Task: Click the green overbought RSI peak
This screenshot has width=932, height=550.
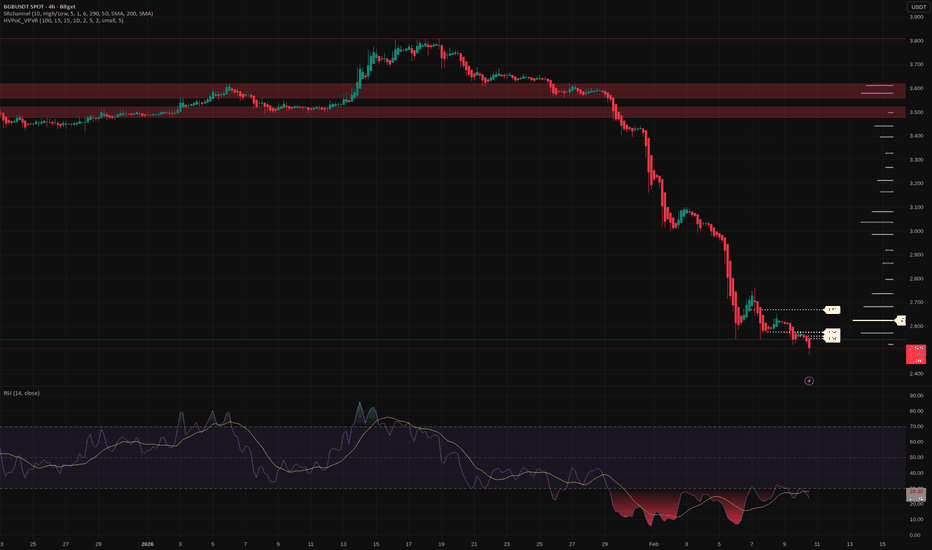Action: tap(362, 413)
